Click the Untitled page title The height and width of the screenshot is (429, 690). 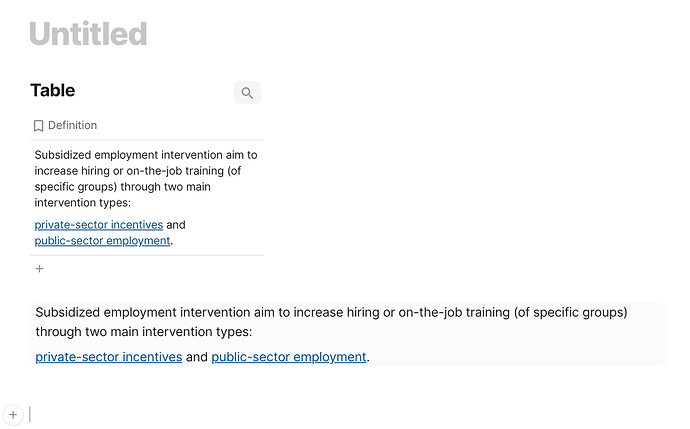tap(88, 34)
